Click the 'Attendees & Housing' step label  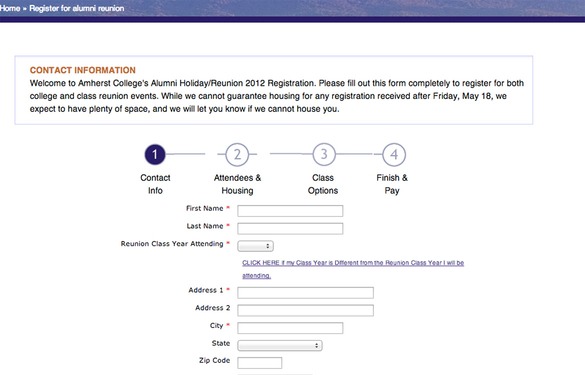(237, 184)
